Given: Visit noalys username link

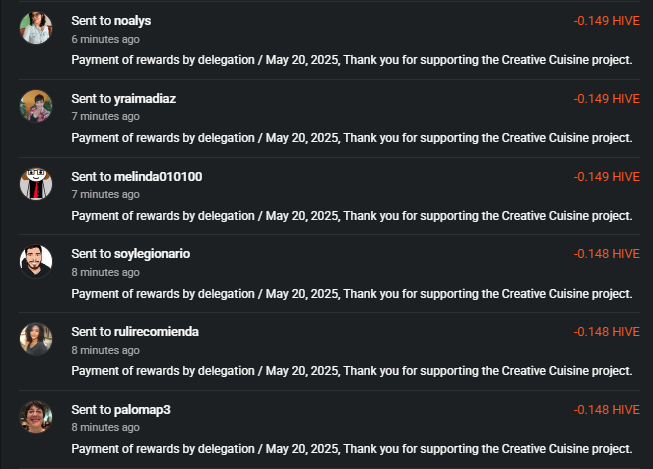Looking at the screenshot, I should [x=132, y=21].
